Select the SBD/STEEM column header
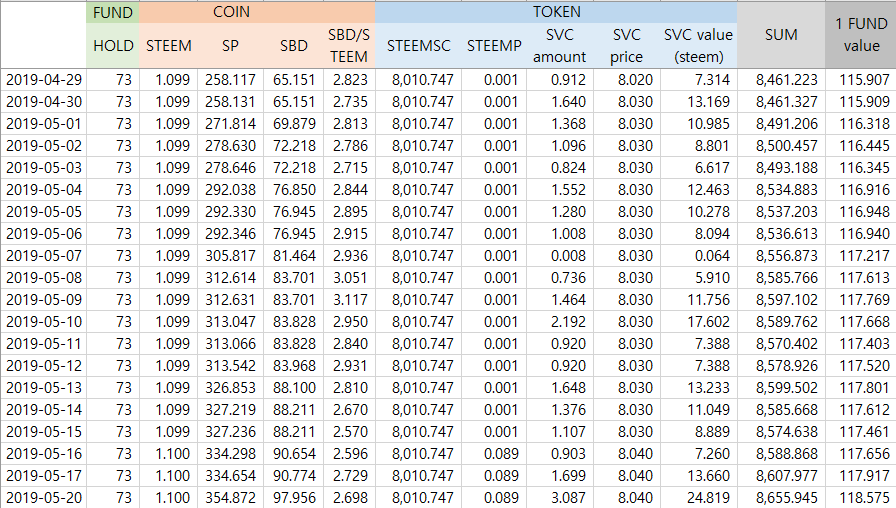896x508 pixels. (x=349, y=46)
